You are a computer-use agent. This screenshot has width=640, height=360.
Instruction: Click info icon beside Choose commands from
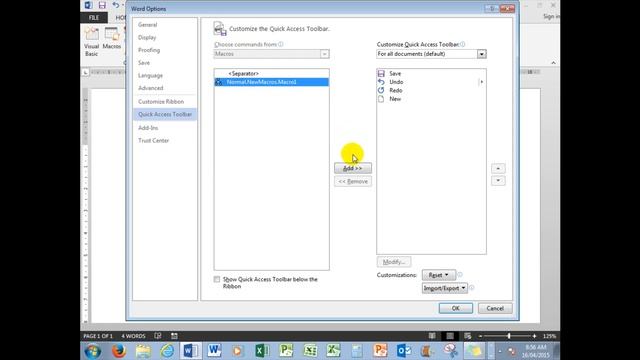tap(281, 44)
